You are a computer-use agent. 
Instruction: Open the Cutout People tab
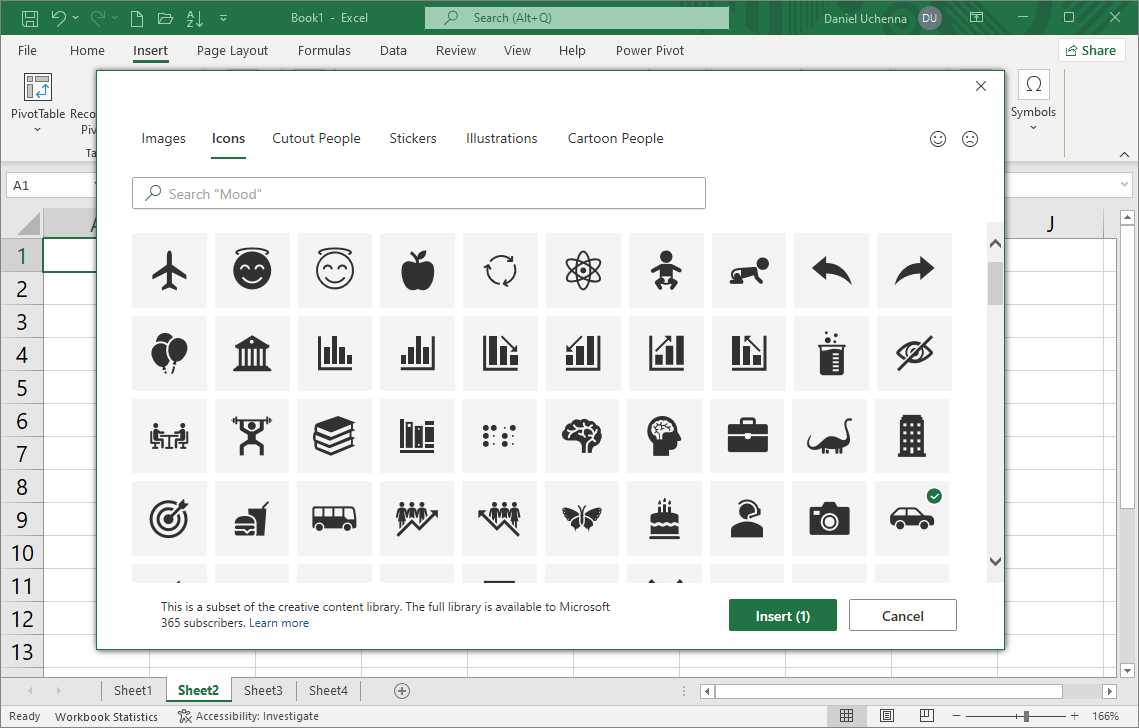(316, 138)
